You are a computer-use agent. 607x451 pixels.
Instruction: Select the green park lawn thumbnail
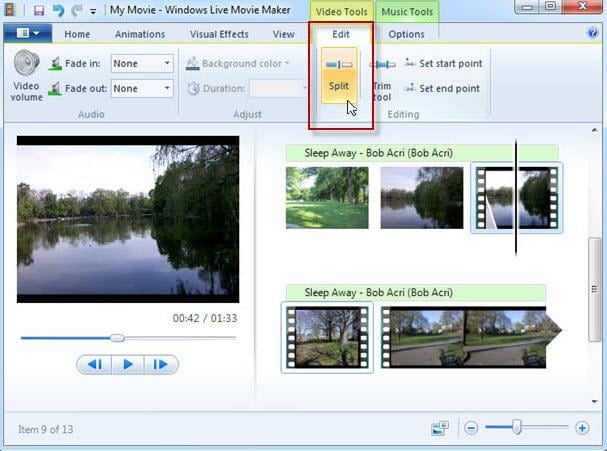tap(327, 197)
